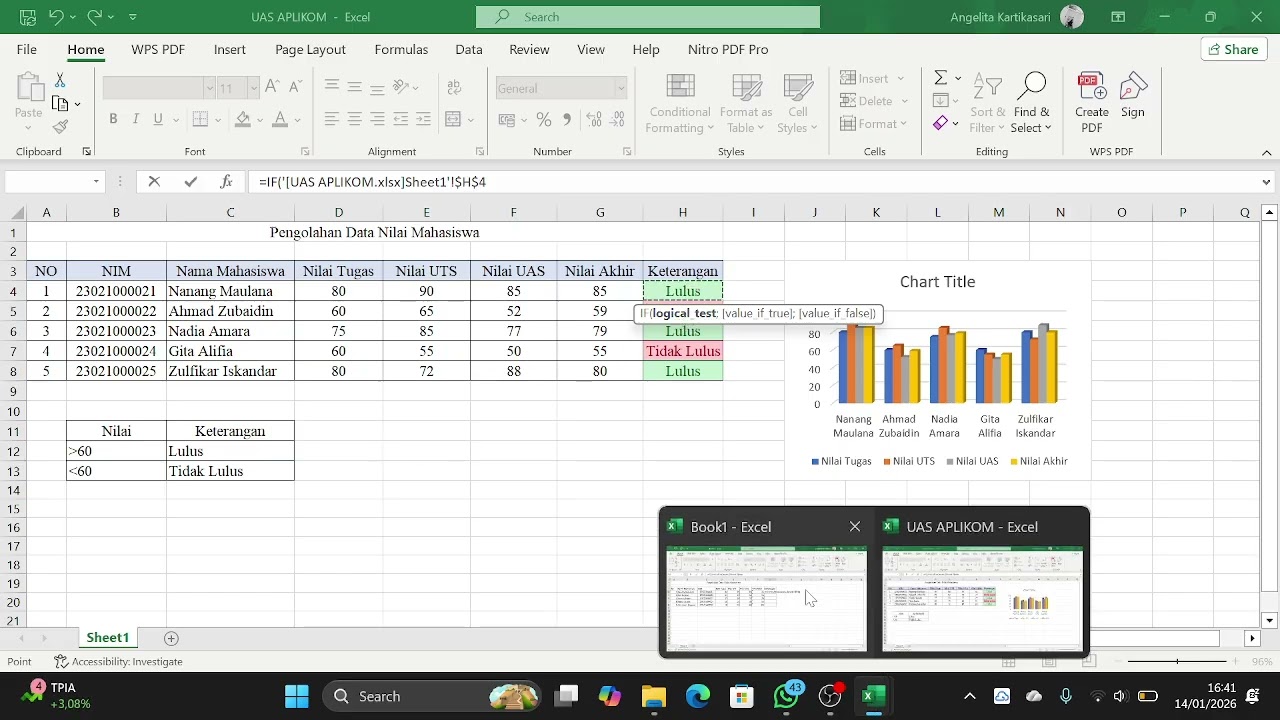1280x720 pixels.
Task: Apply Fill Color bucket
Action: 243,119
